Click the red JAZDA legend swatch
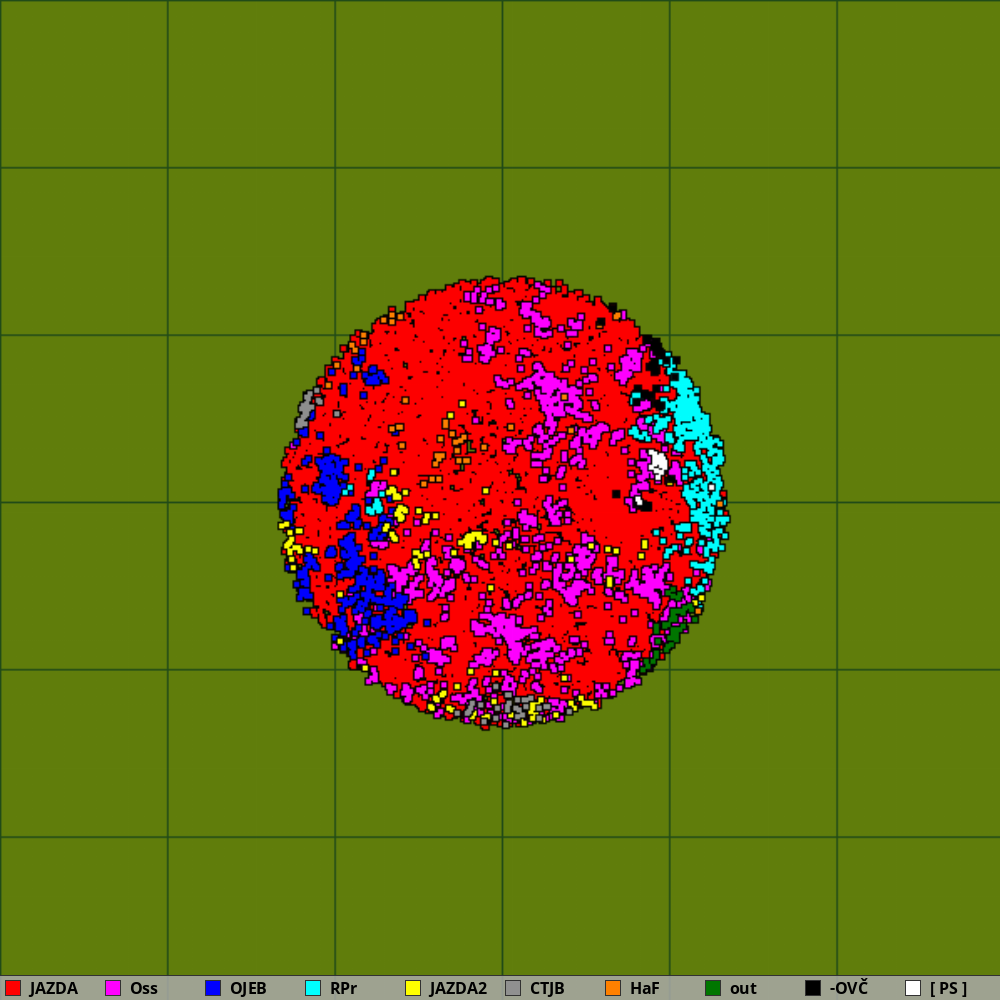 (x=13, y=988)
